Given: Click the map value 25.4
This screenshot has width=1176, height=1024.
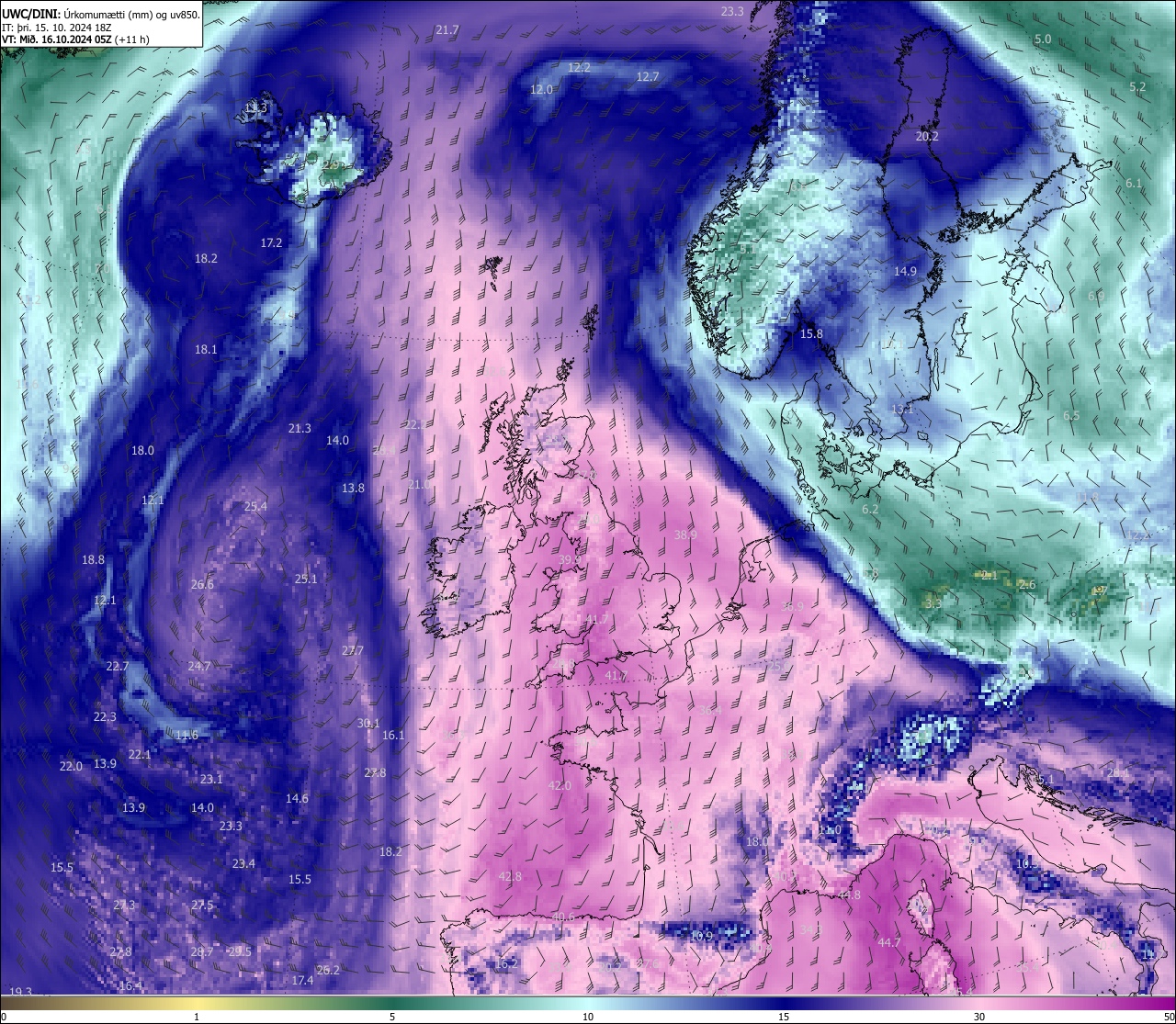Looking at the screenshot, I should [x=255, y=507].
